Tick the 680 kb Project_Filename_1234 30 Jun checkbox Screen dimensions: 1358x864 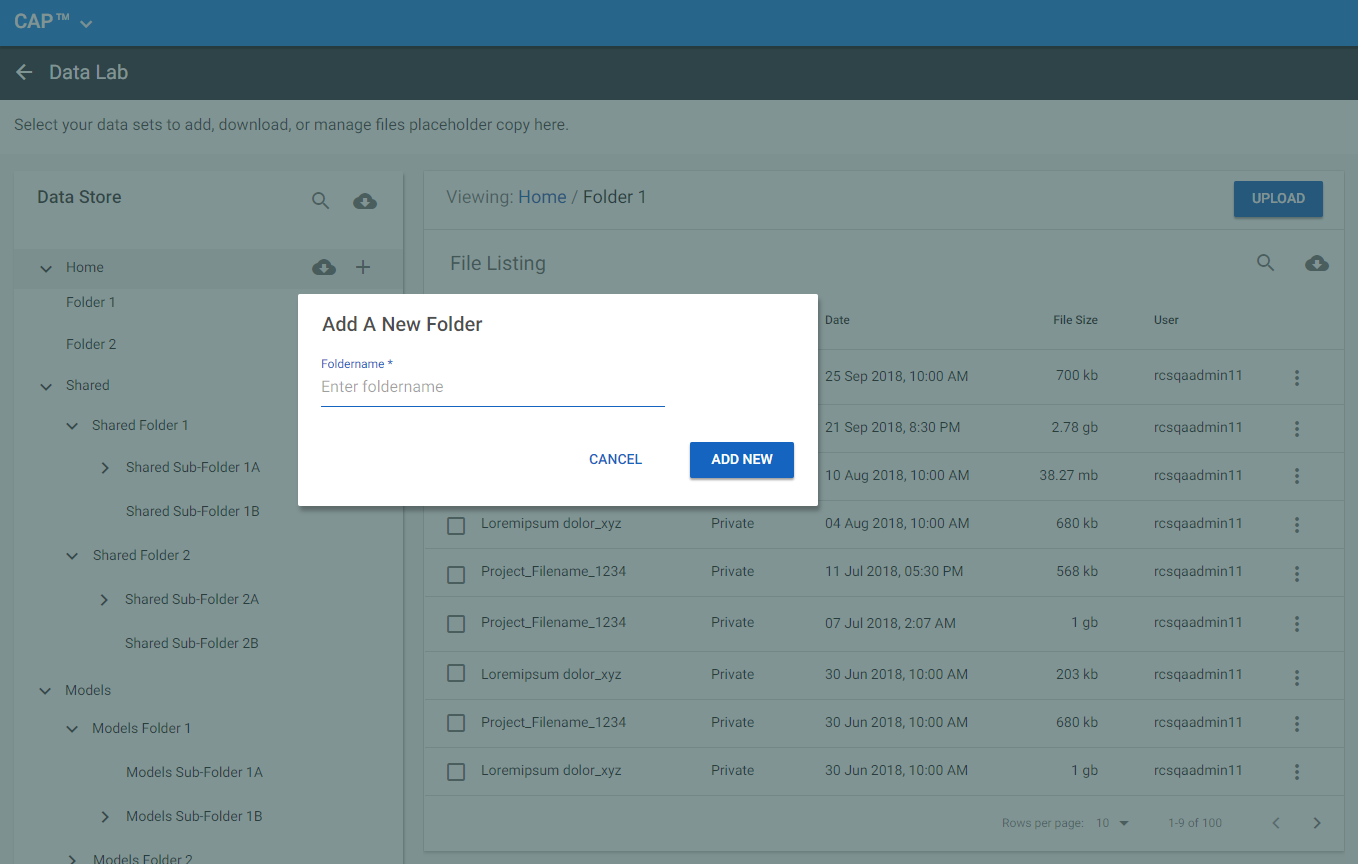(456, 722)
